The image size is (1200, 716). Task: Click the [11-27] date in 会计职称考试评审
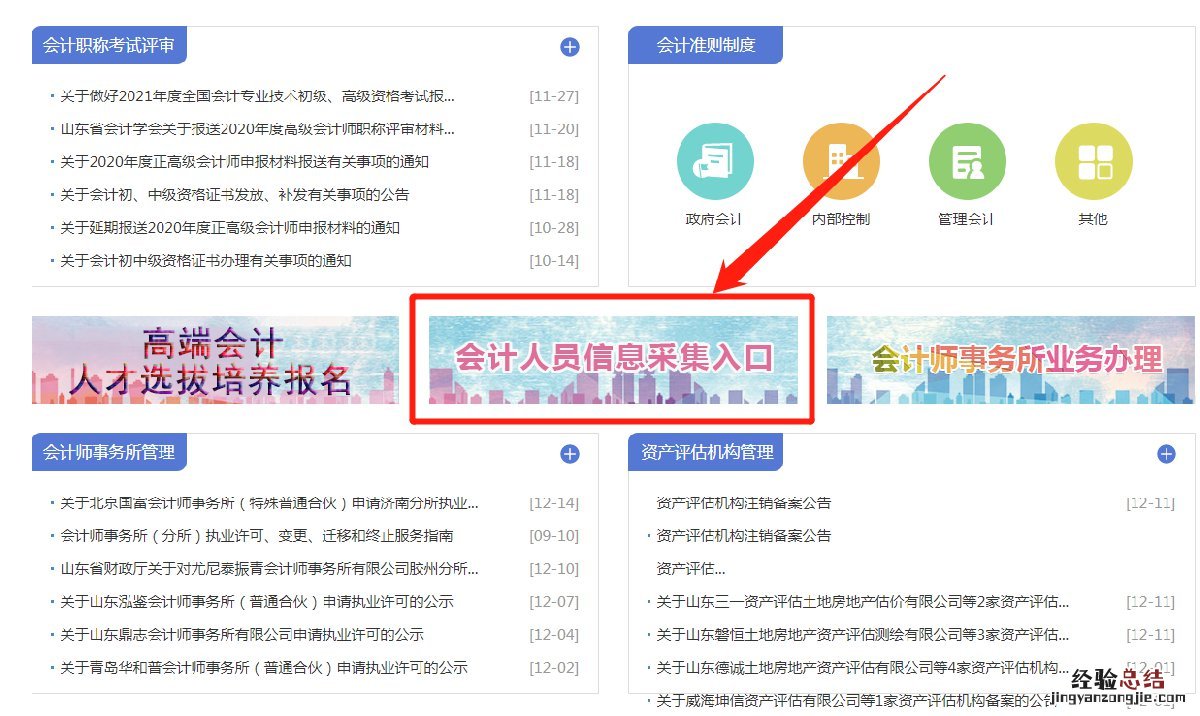(554, 96)
